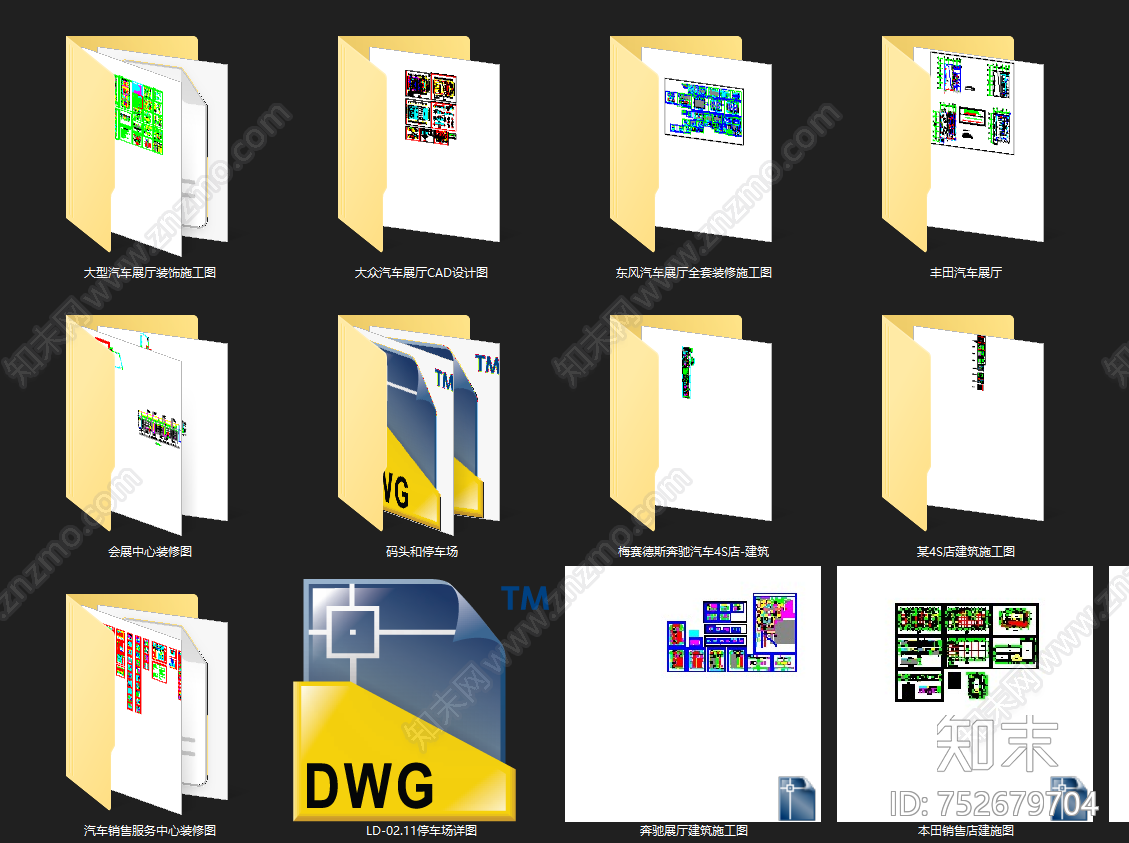Select the 丰田汽车展厅 folder icon
This screenshot has width=1129, height=843.
point(964,145)
